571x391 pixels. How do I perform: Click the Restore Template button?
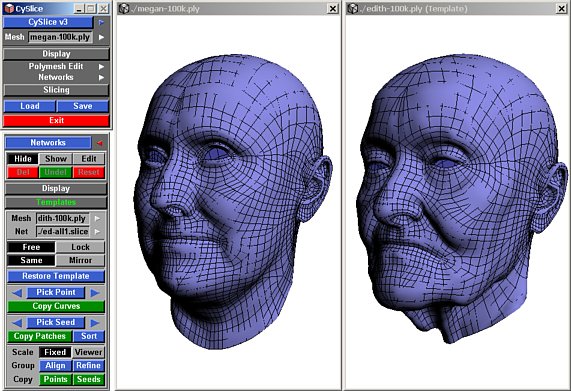point(56,276)
